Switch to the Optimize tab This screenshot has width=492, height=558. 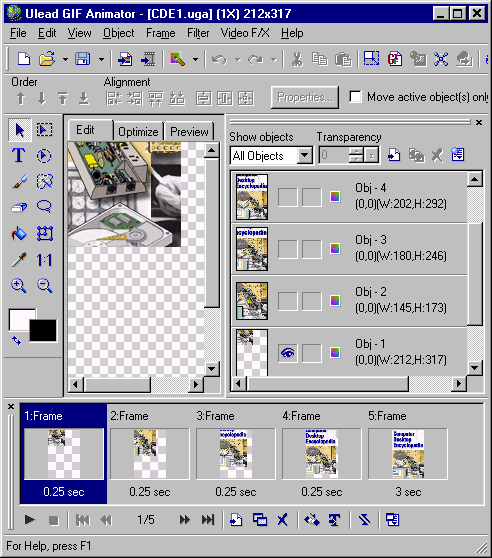tap(138, 131)
